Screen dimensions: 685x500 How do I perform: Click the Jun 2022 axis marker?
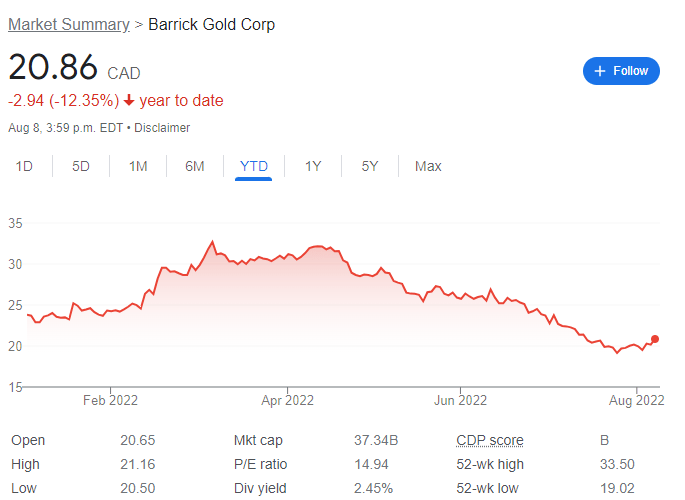pos(460,400)
